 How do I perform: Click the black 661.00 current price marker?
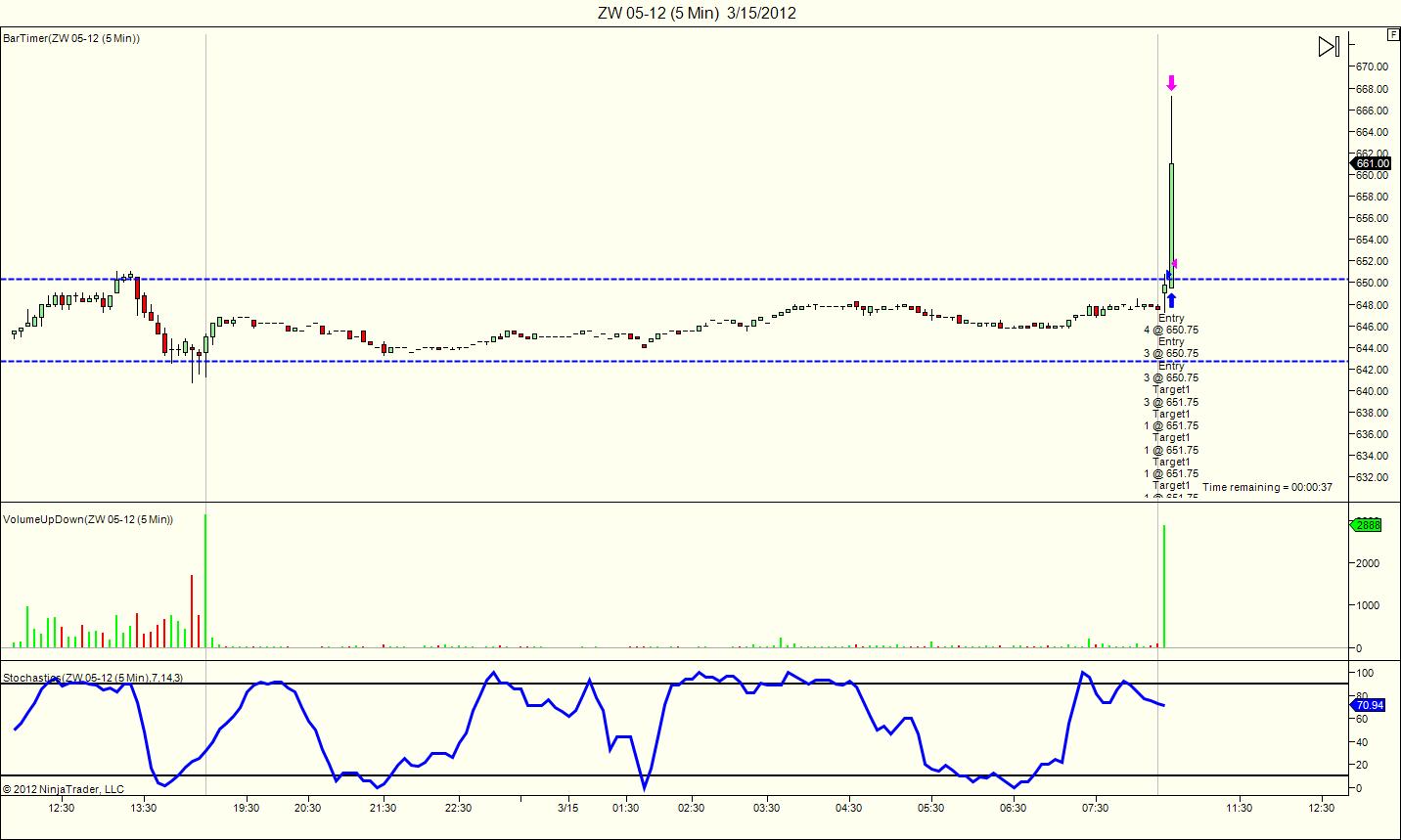click(x=1372, y=163)
